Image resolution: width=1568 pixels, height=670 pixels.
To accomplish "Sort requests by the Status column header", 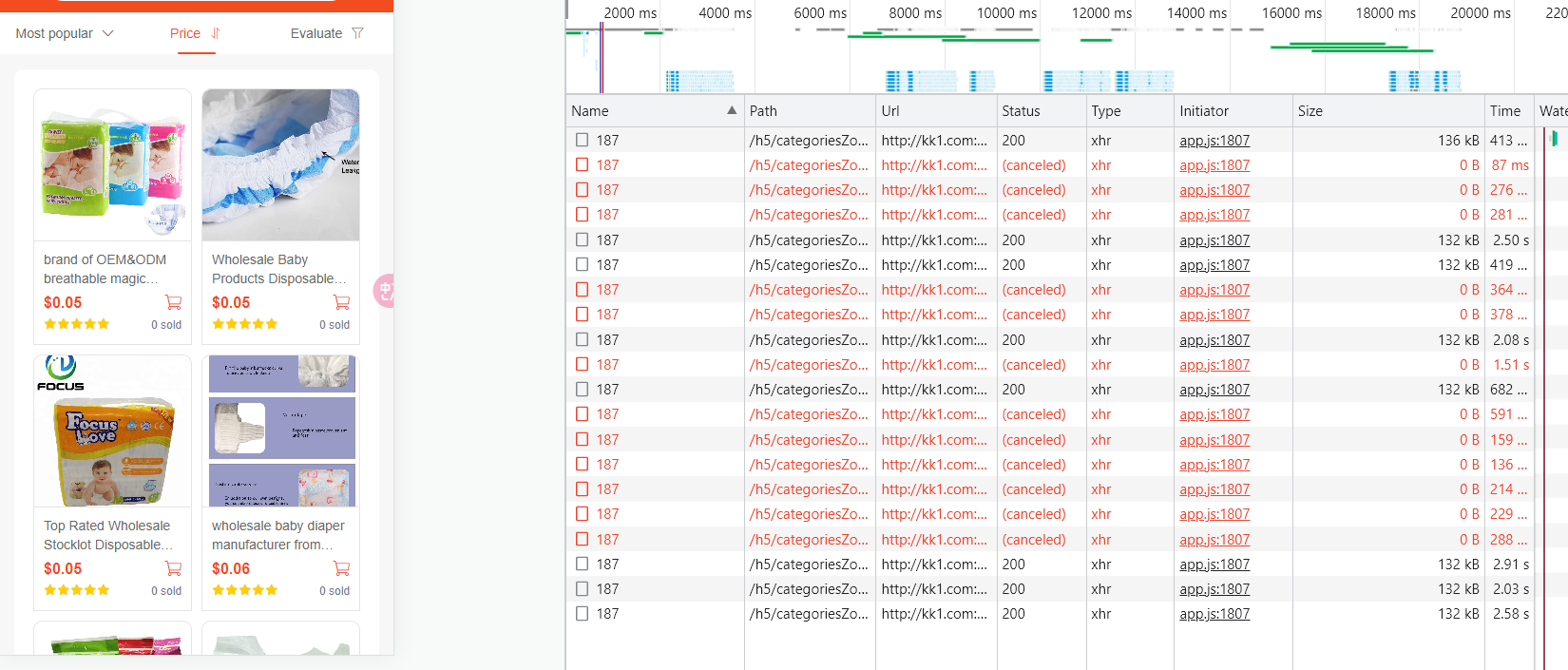I will 1021,111.
